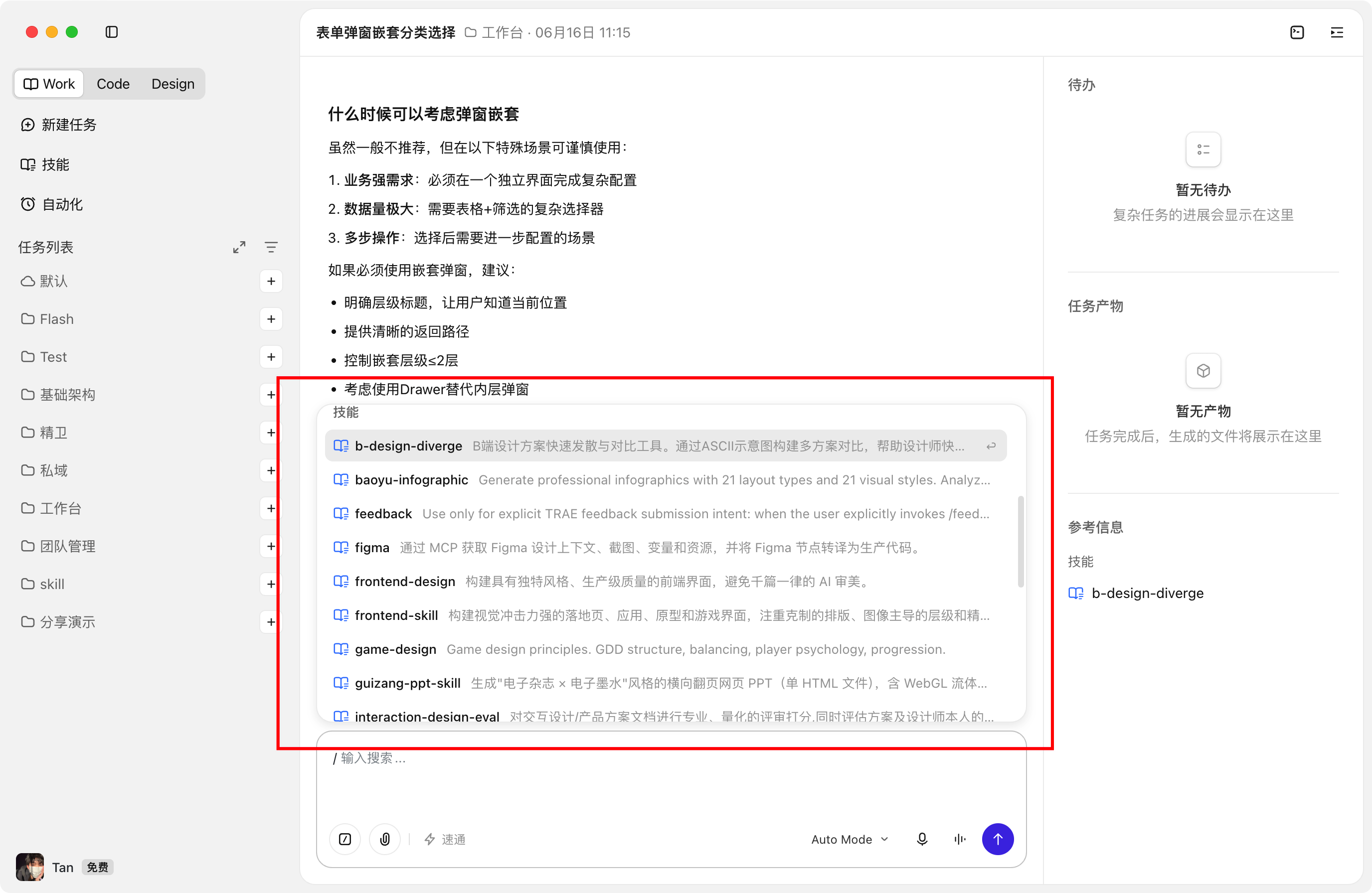The image size is (1372, 893).
Task: Open the terminal panel icon in header
Action: tap(1297, 32)
